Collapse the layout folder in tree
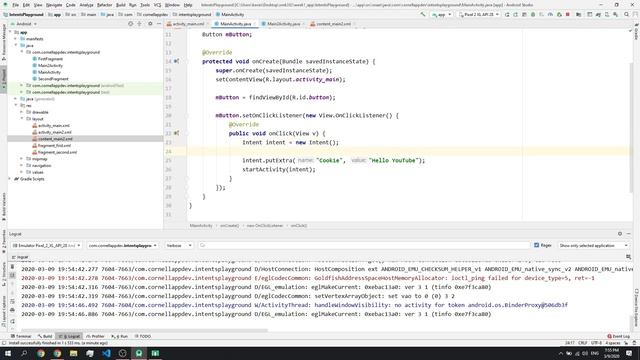Viewport: 640px width, 360px height. (22, 119)
